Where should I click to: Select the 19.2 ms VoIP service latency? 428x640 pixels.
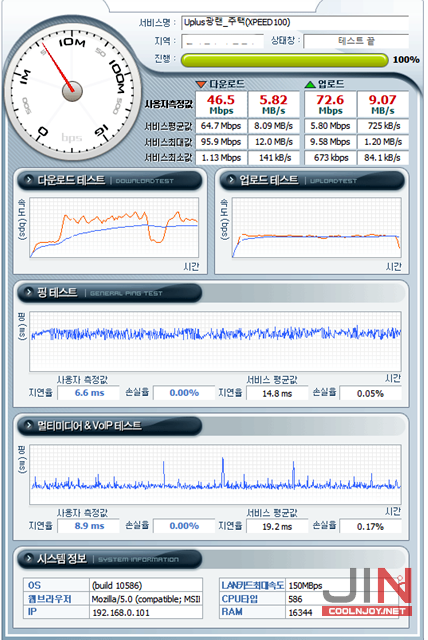[x=277, y=527]
